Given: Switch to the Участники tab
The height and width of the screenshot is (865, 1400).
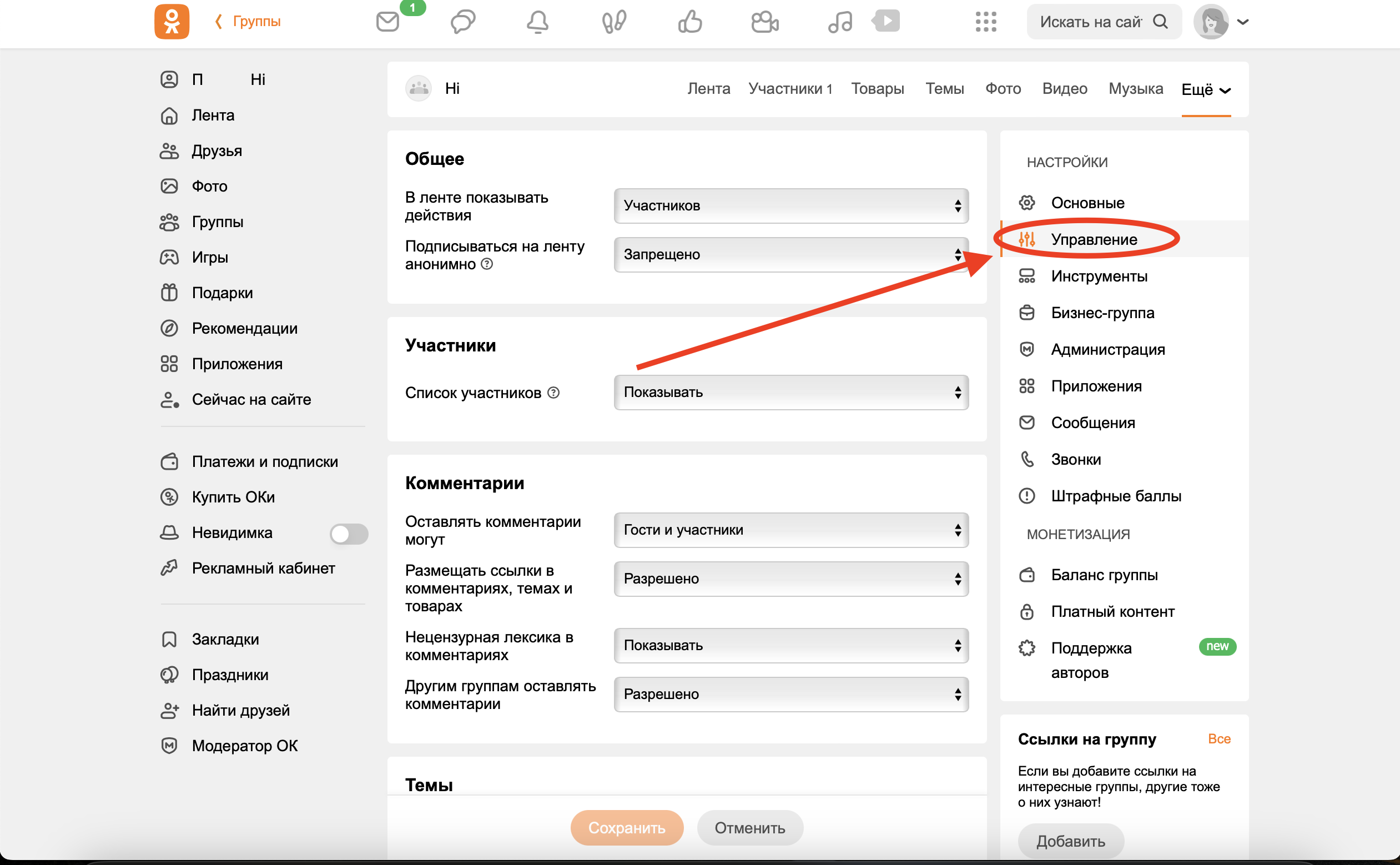Looking at the screenshot, I should [x=790, y=89].
